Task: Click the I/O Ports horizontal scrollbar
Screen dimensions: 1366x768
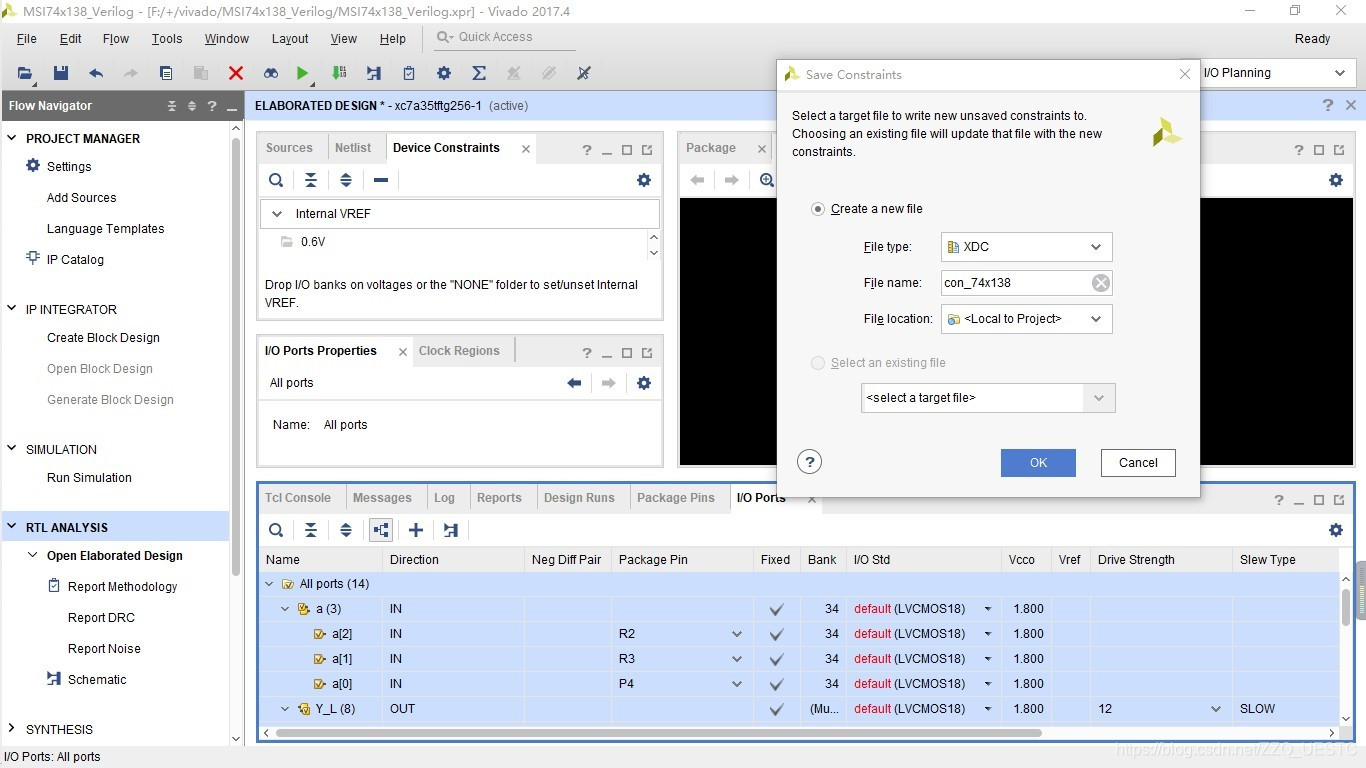Action: 658,733
